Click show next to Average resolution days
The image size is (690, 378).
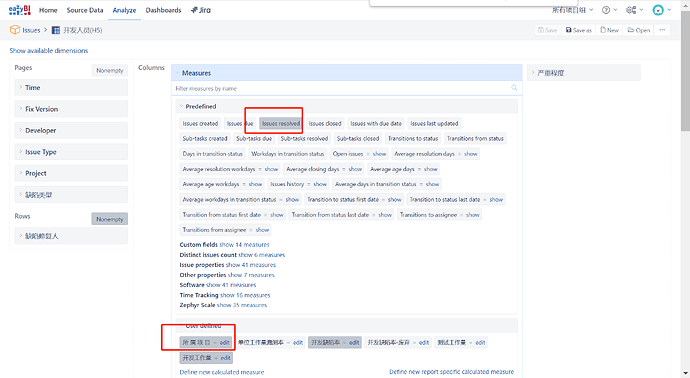pos(470,154)
